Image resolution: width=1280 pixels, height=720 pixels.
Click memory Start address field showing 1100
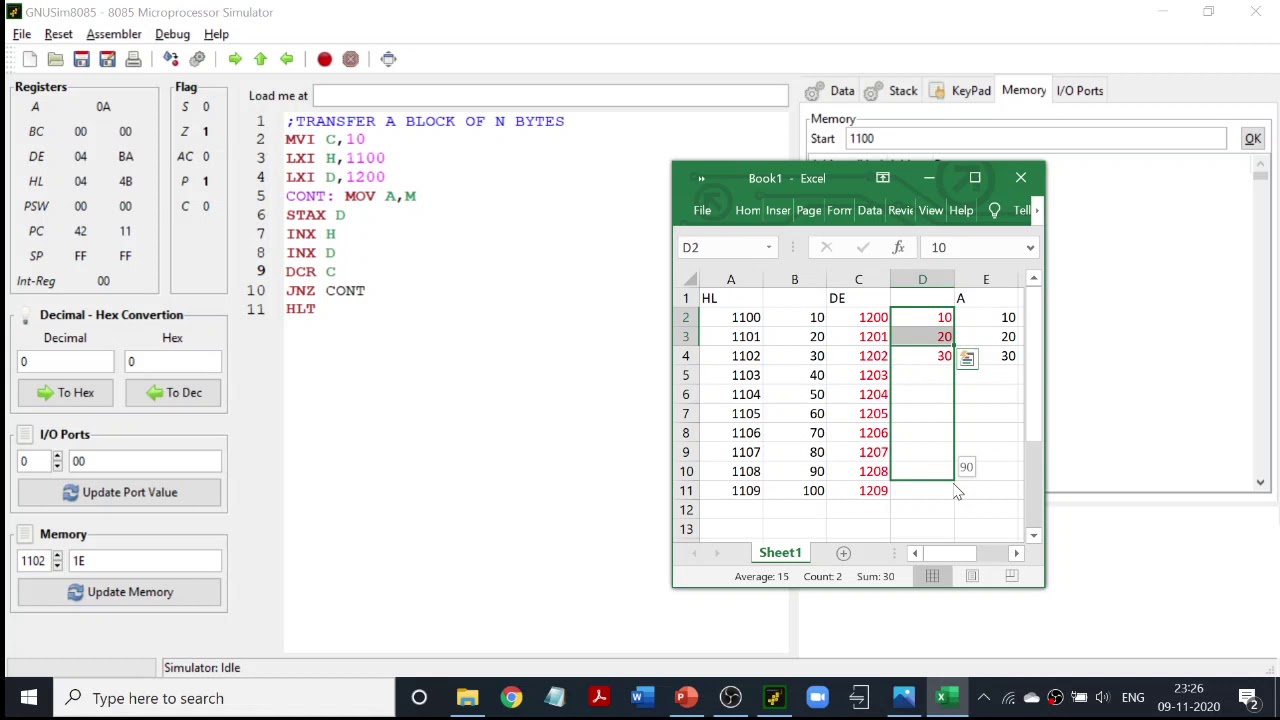(1034, 139)
